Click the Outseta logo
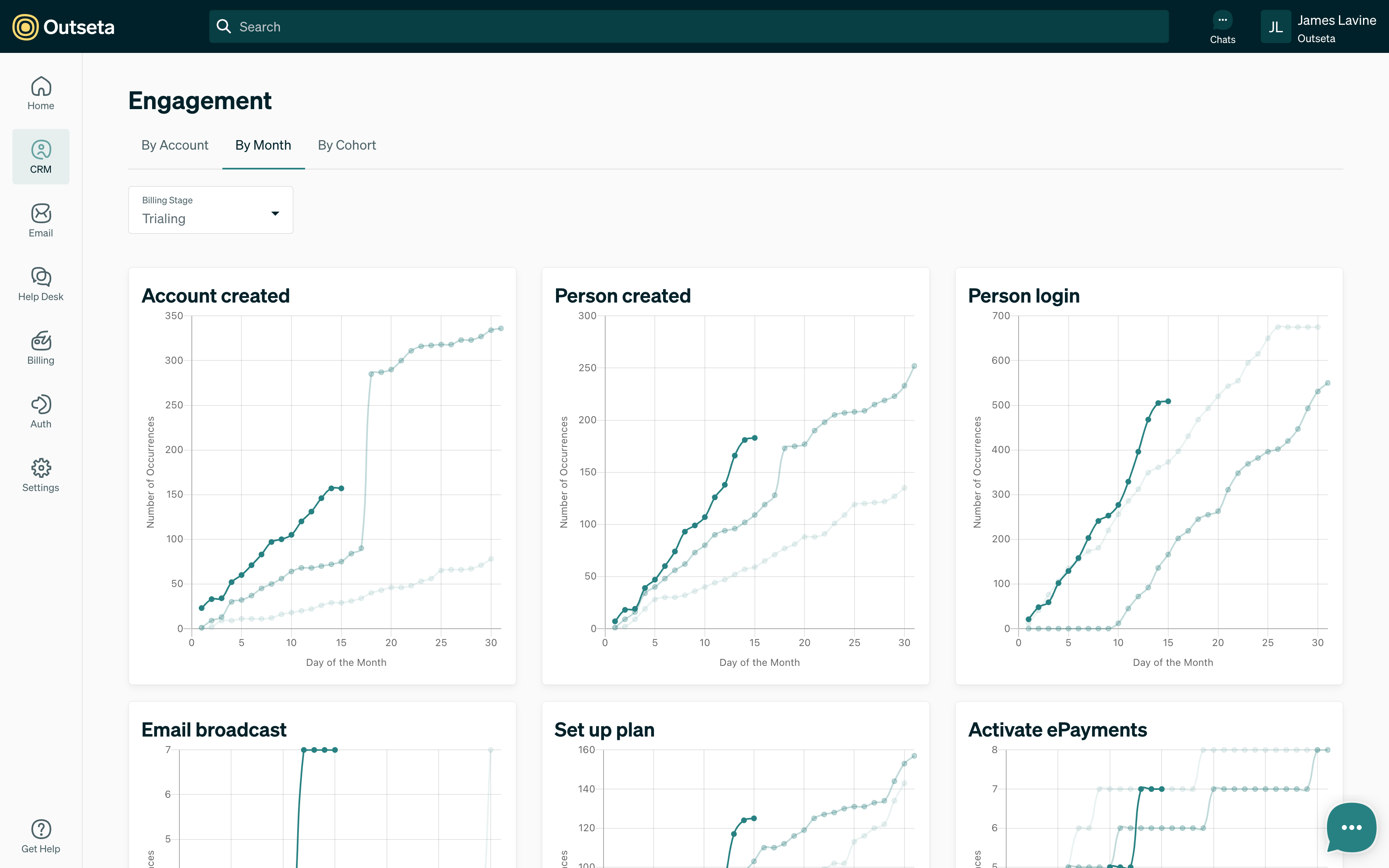The height and width of the screenshot is (868, 1389). 62,26
